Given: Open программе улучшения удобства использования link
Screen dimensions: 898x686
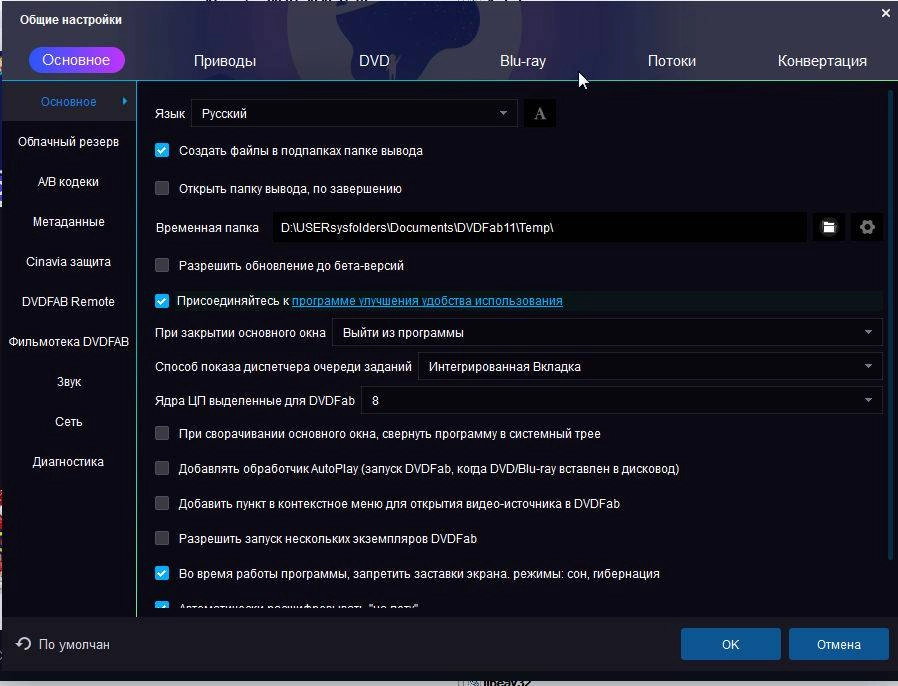Looking at the screenshot, I should (427, 301).
